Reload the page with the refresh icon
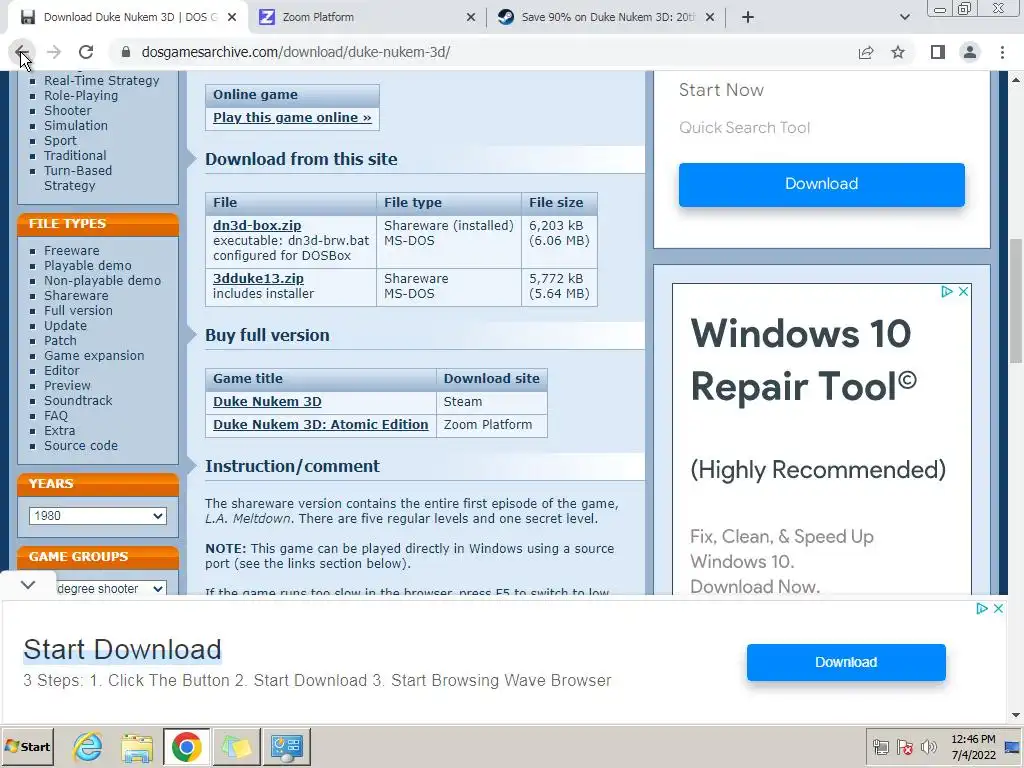 [x=86, y=52]
